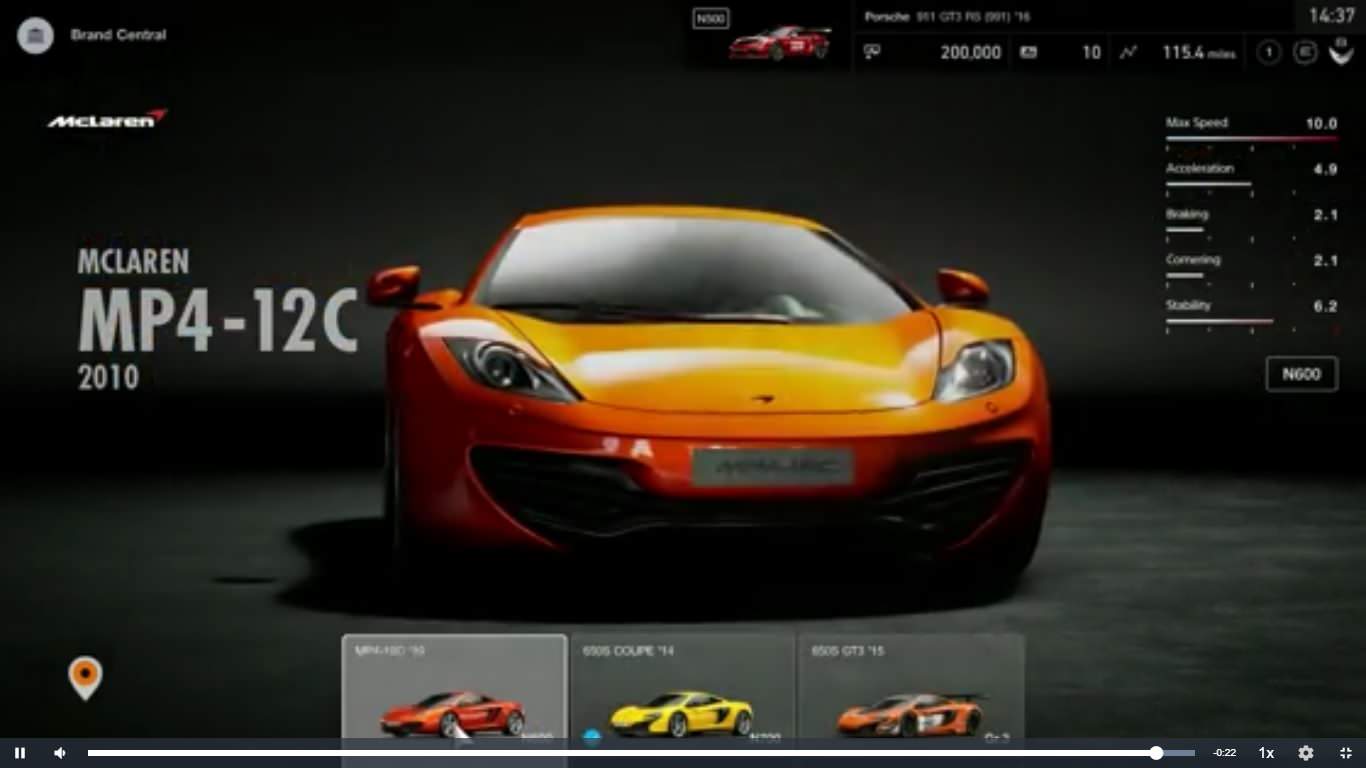Click the MP4-12C model title
This screenshot has height=768, width=1366.
(218, 320)
